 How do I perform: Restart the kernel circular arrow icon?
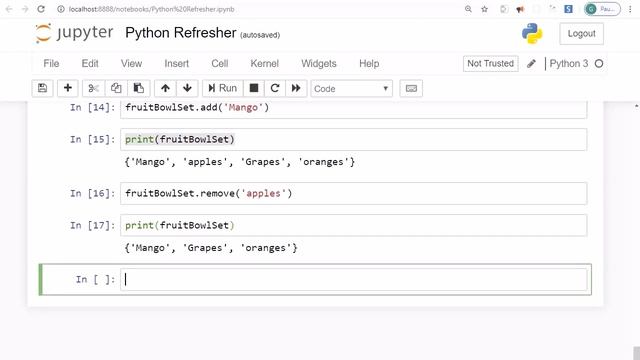pos(275,88)
